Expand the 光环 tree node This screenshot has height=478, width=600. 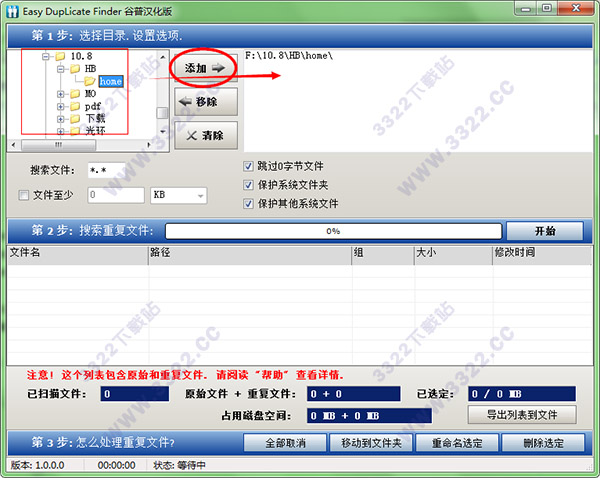point(60,131)
